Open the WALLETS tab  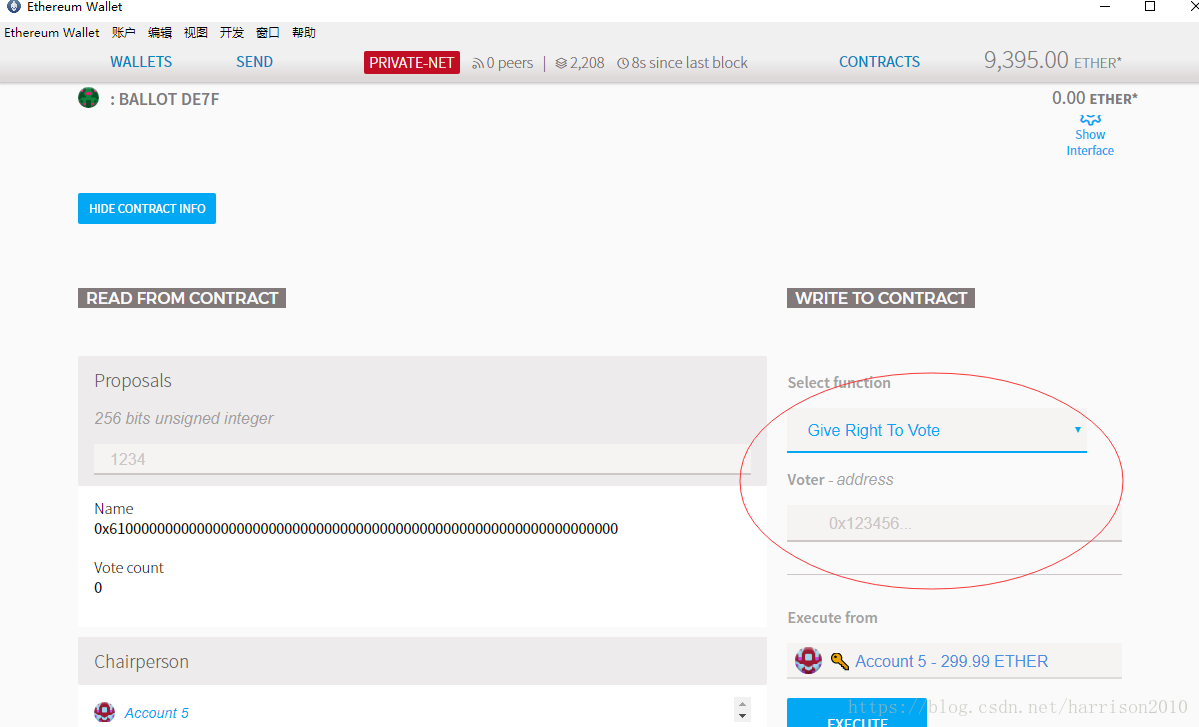pyautogui.click(x=141, y=62)
